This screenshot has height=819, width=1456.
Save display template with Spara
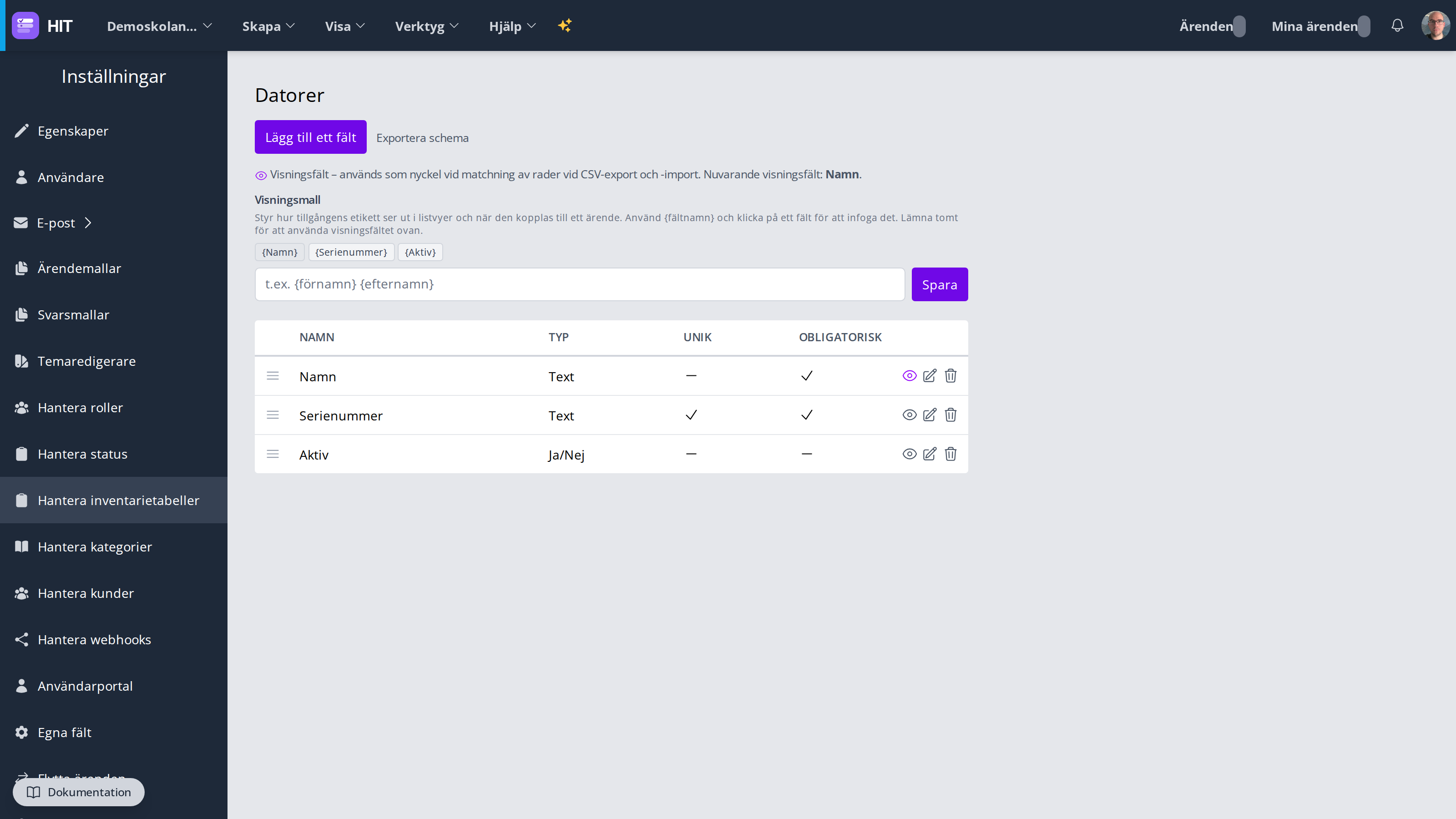pyautogui.click(x=940, y=284)
